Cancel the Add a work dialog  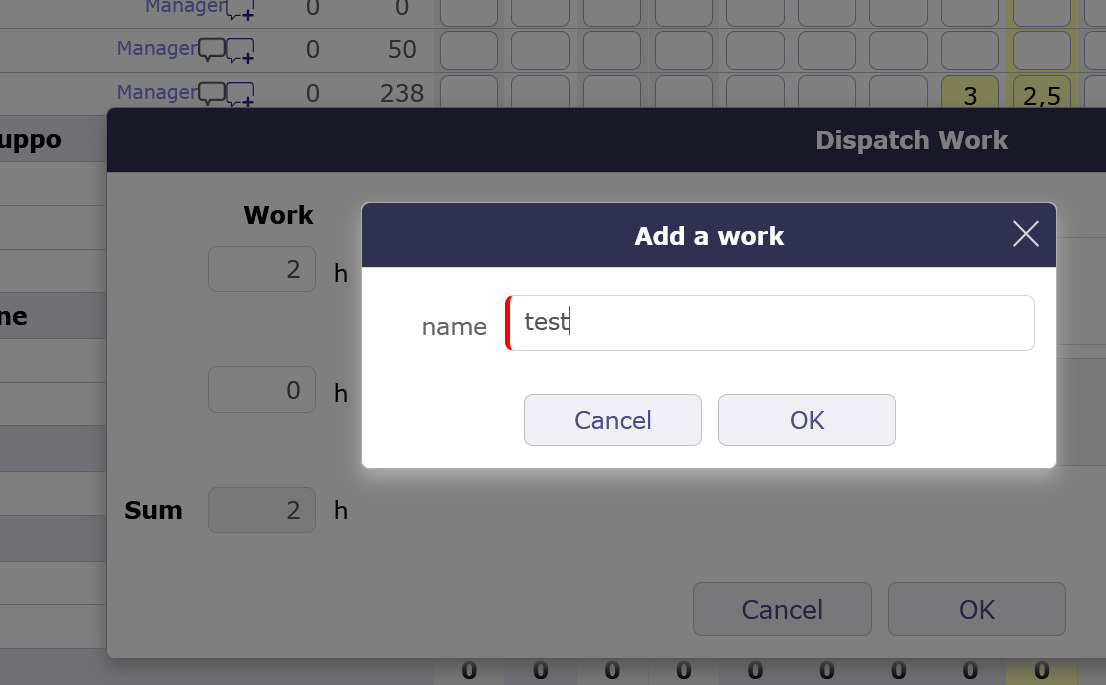(x=612, y=420)
